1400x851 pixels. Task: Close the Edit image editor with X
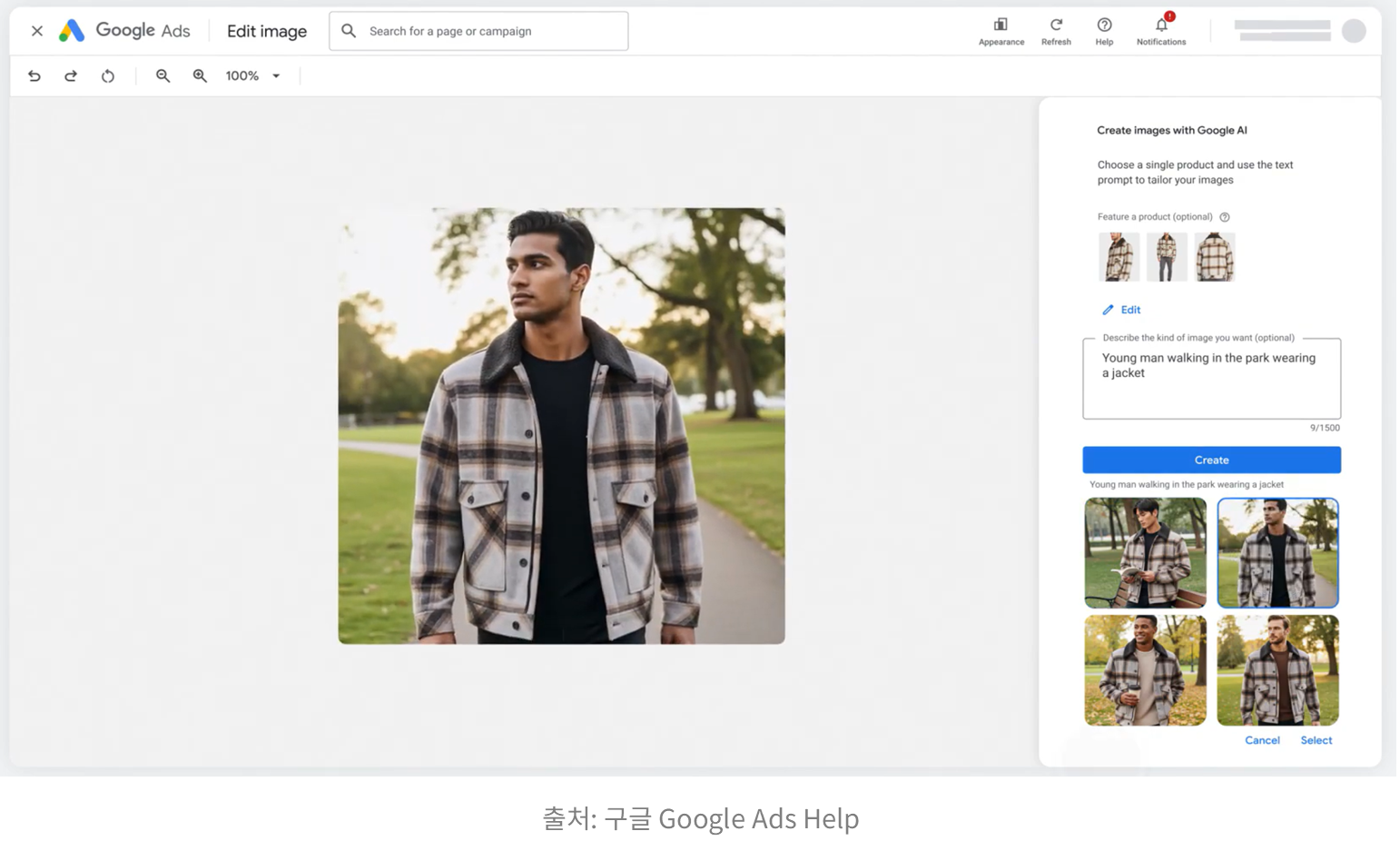[37, 31]
